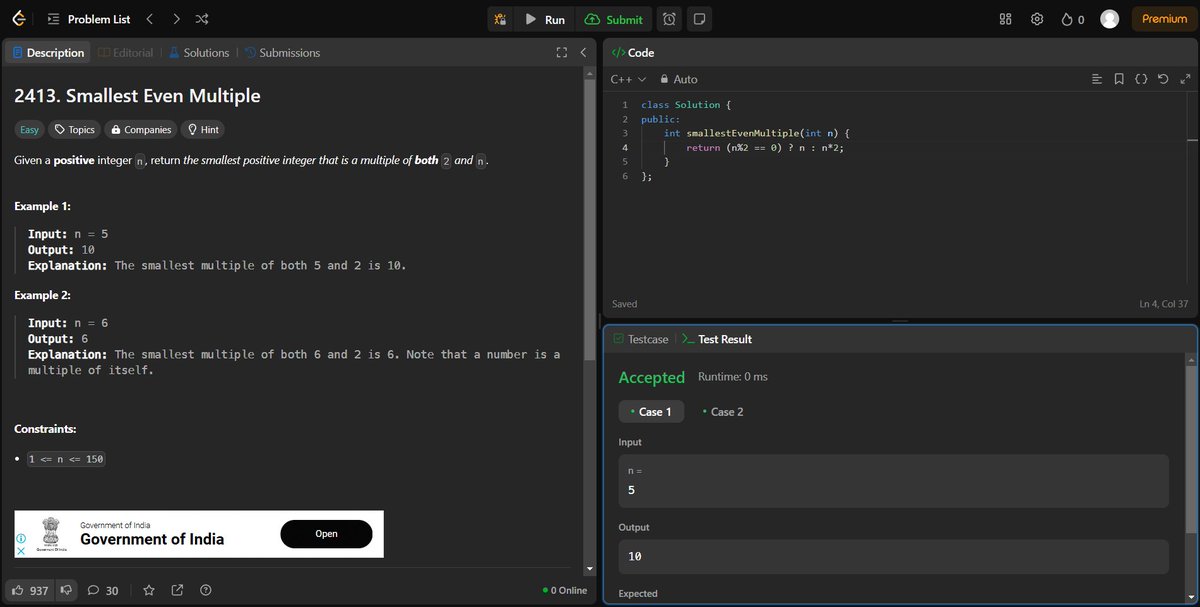Star the problem as favorite
This screenshot has height=607, width=1200.
point(148,590)
